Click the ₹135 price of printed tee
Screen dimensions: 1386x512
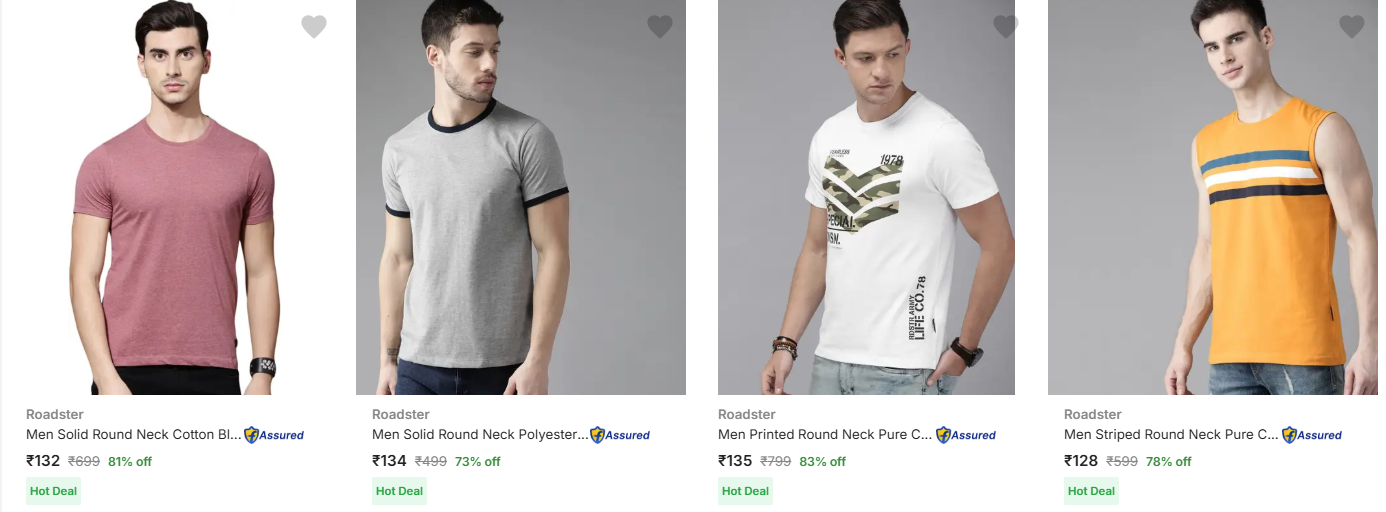click(x=735, y=461)
